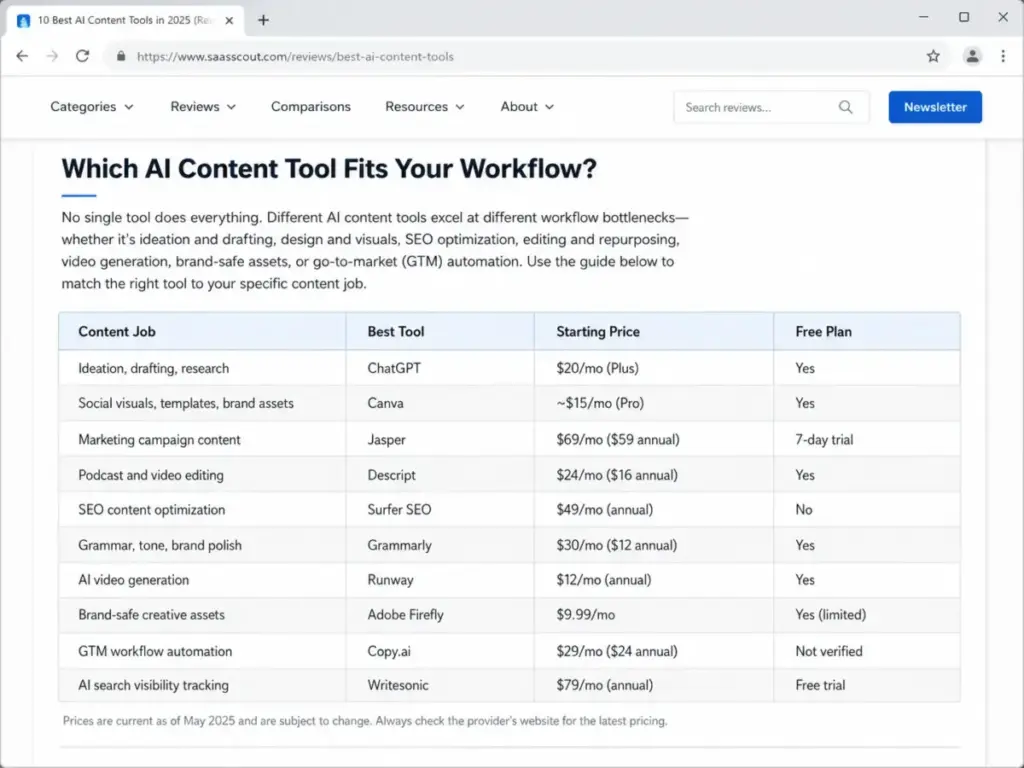The image size is (1024, 768).
Task: Click 'SEO content optimization' cell
Action: click(202, 509)
